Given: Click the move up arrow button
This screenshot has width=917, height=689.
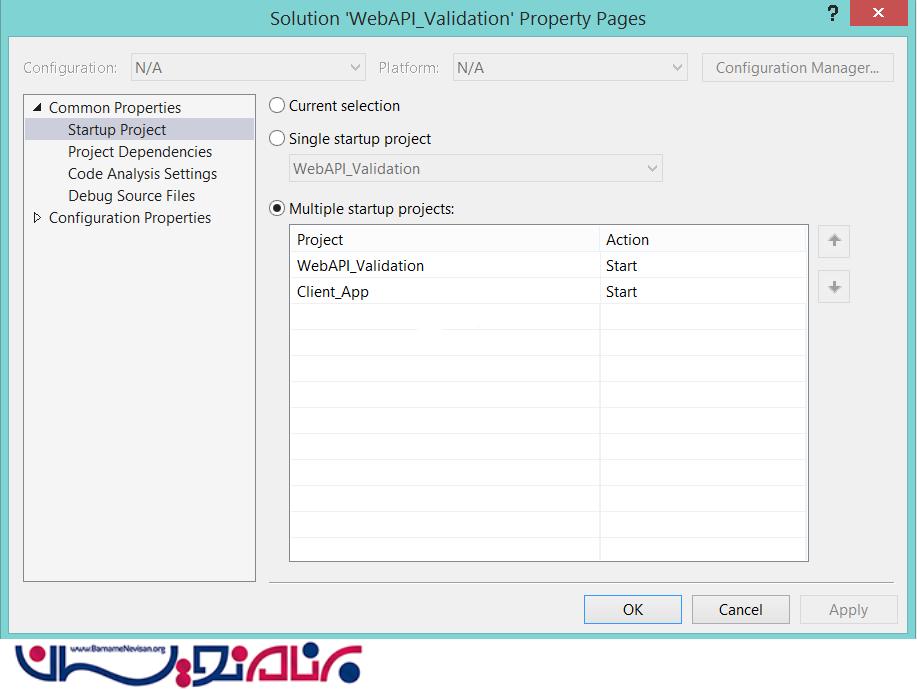Looking at the screenshot, I should click(x=834, y=241).
